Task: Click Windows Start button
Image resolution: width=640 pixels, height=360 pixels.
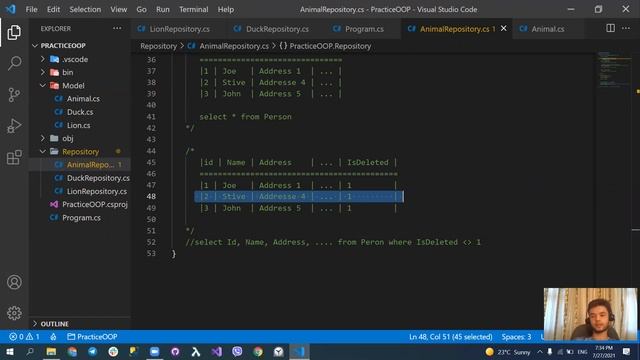Action: coord(9,351)
